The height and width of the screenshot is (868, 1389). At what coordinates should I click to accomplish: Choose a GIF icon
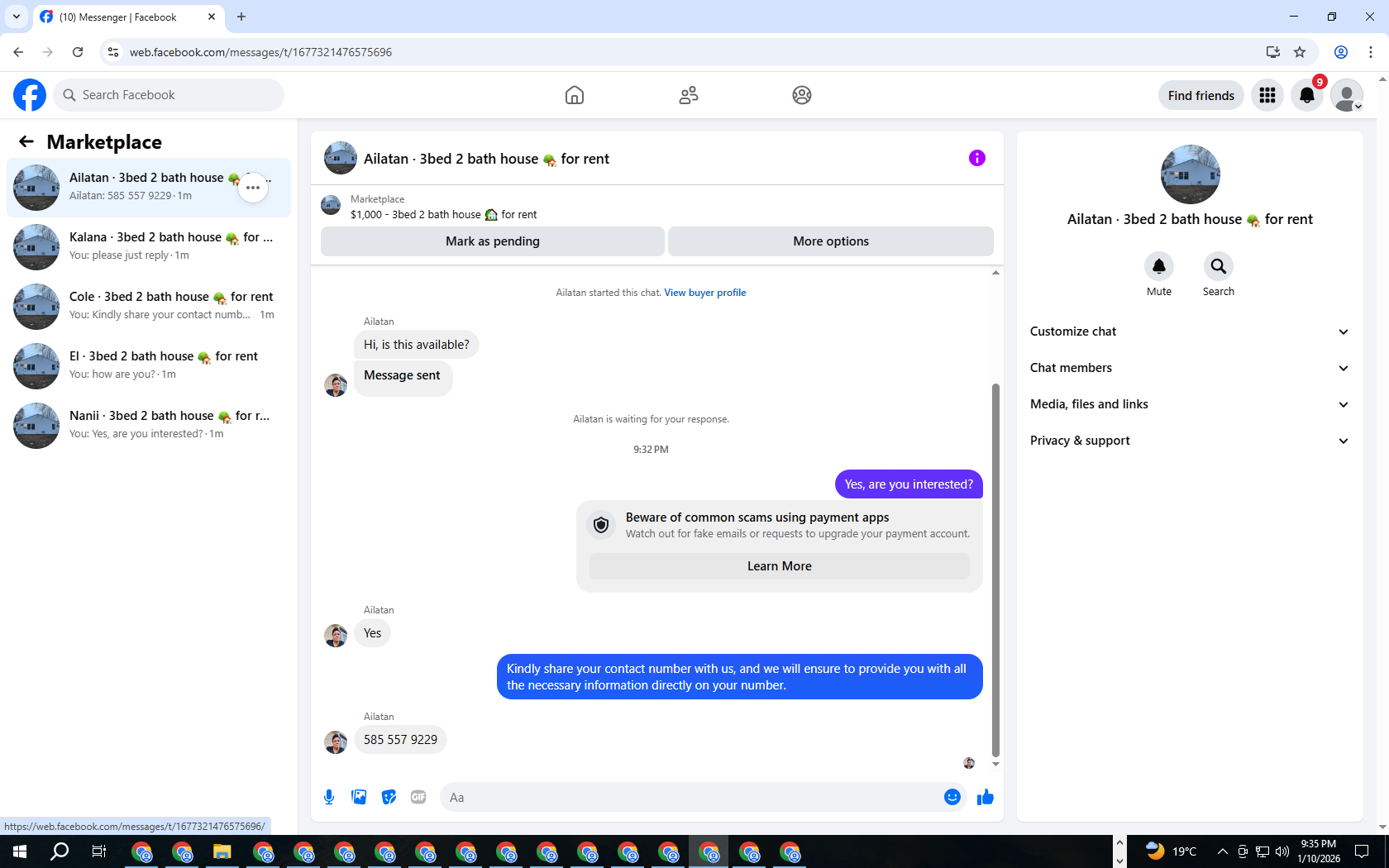pos(418,797)
